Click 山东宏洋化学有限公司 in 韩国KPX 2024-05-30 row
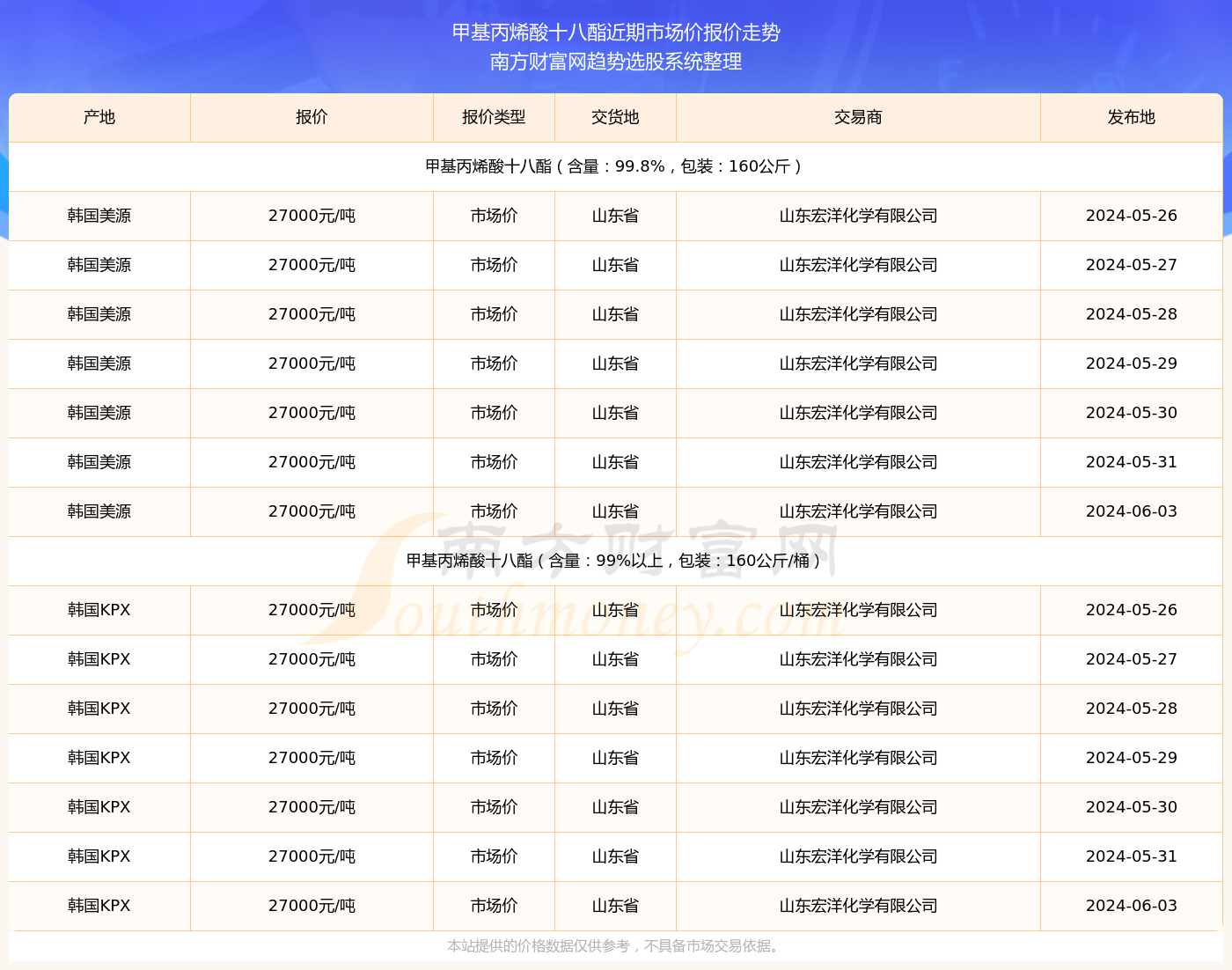Image resolution: width=1232 pixels, height=970 pixels. [858, 807]
